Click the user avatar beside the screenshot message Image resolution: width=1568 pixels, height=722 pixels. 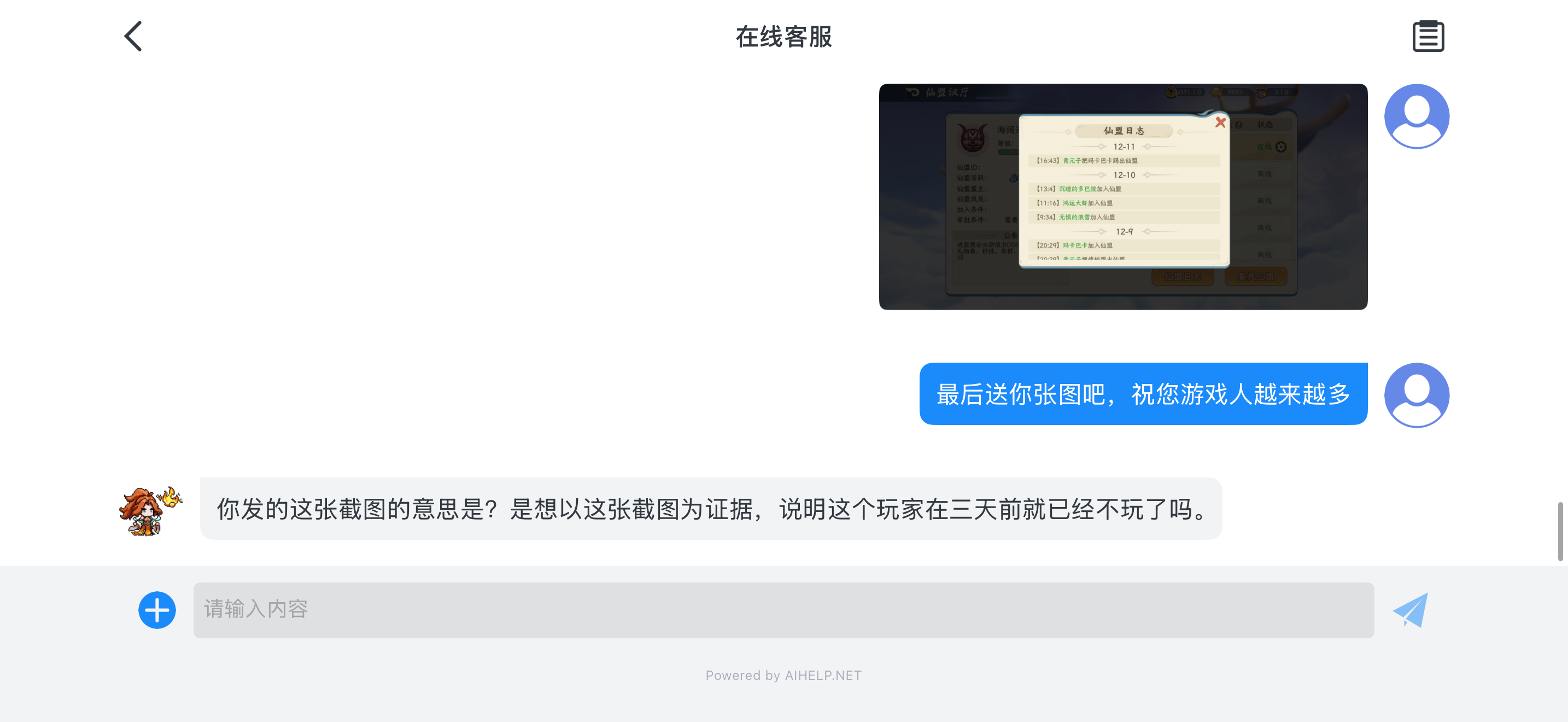click(1416, 117)
